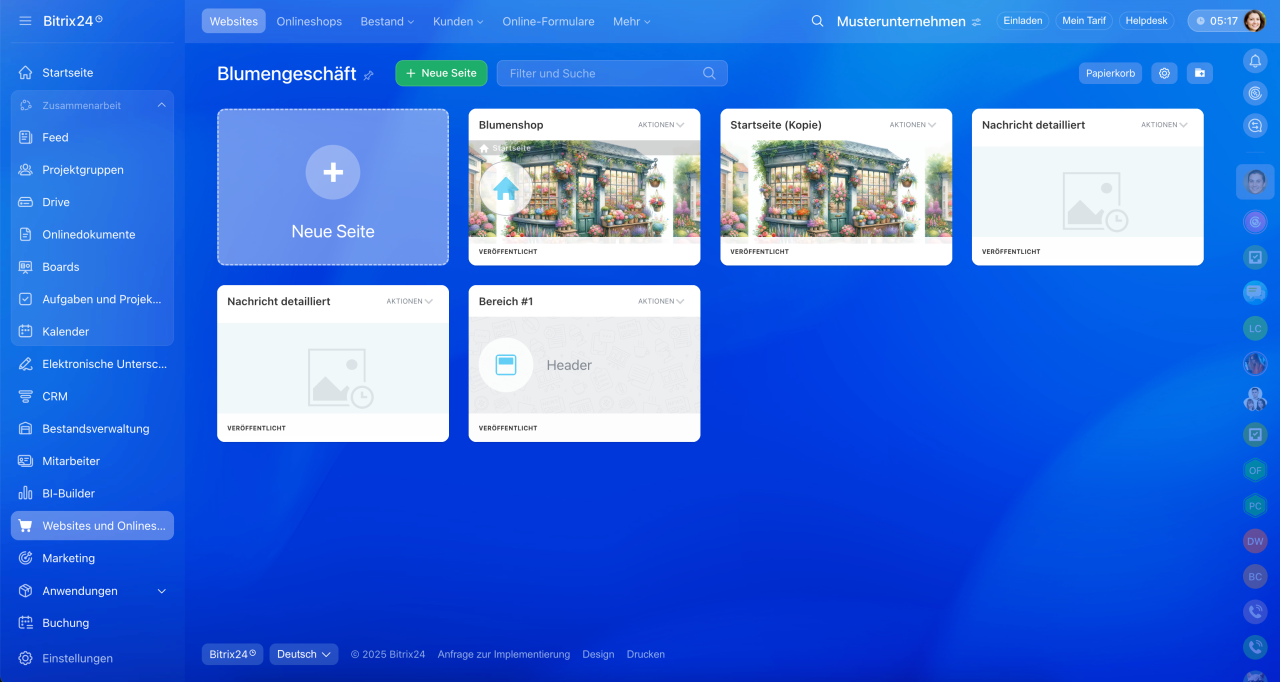Open chat with BC contact avatar
Screen dimensions: 1280x682
(1255, 576)
